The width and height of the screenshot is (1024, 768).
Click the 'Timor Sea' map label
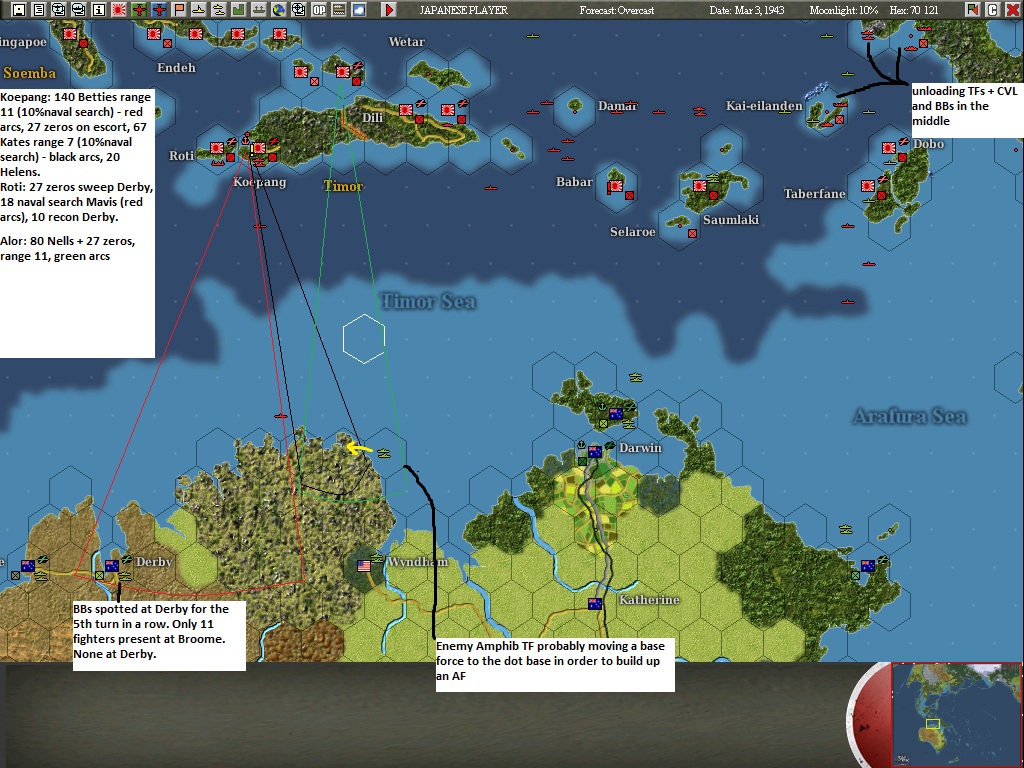click(x=428, y=302)
